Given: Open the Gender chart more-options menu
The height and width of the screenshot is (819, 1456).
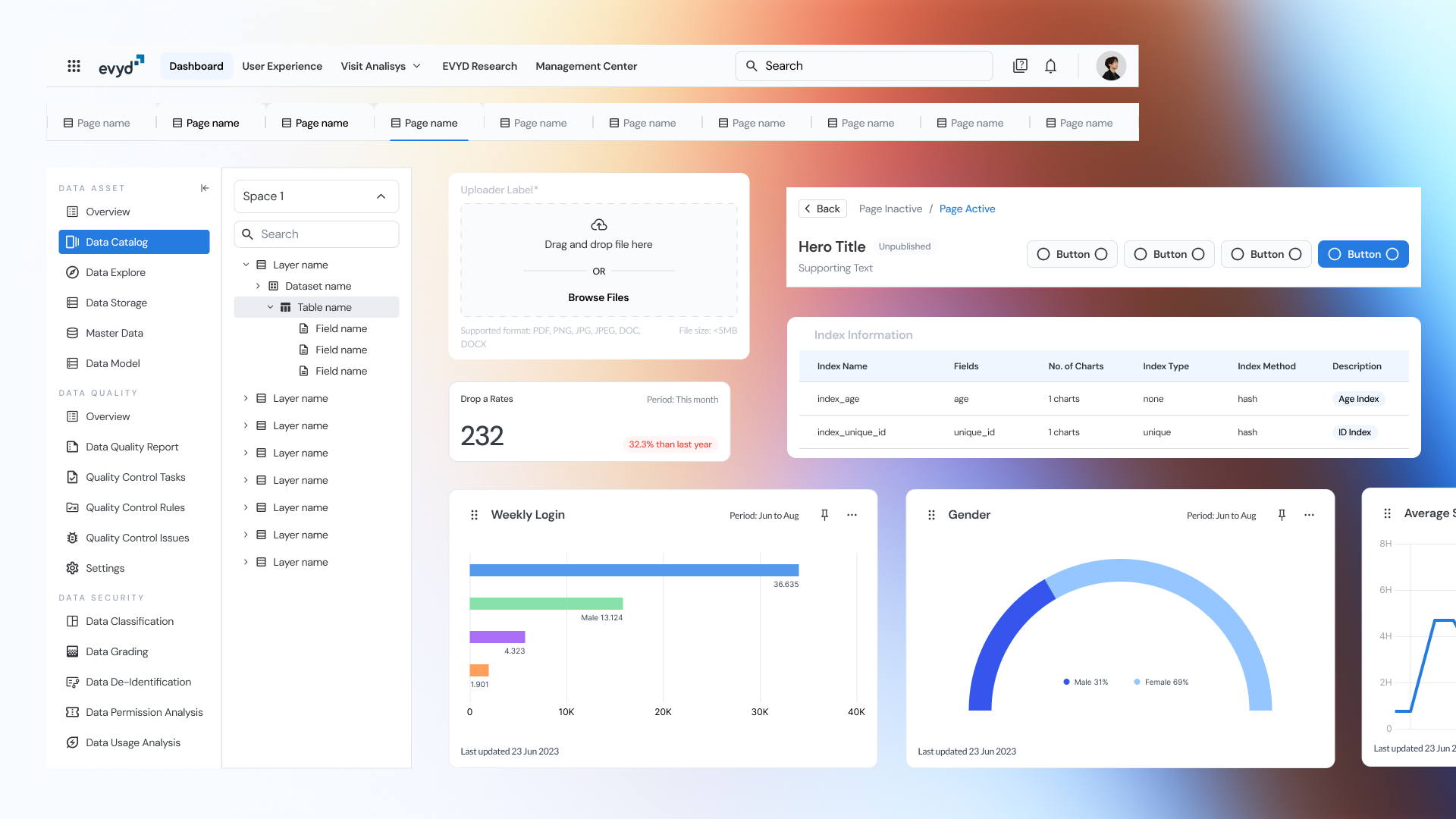Looking at the screenshot, I should pos(1309,515).
